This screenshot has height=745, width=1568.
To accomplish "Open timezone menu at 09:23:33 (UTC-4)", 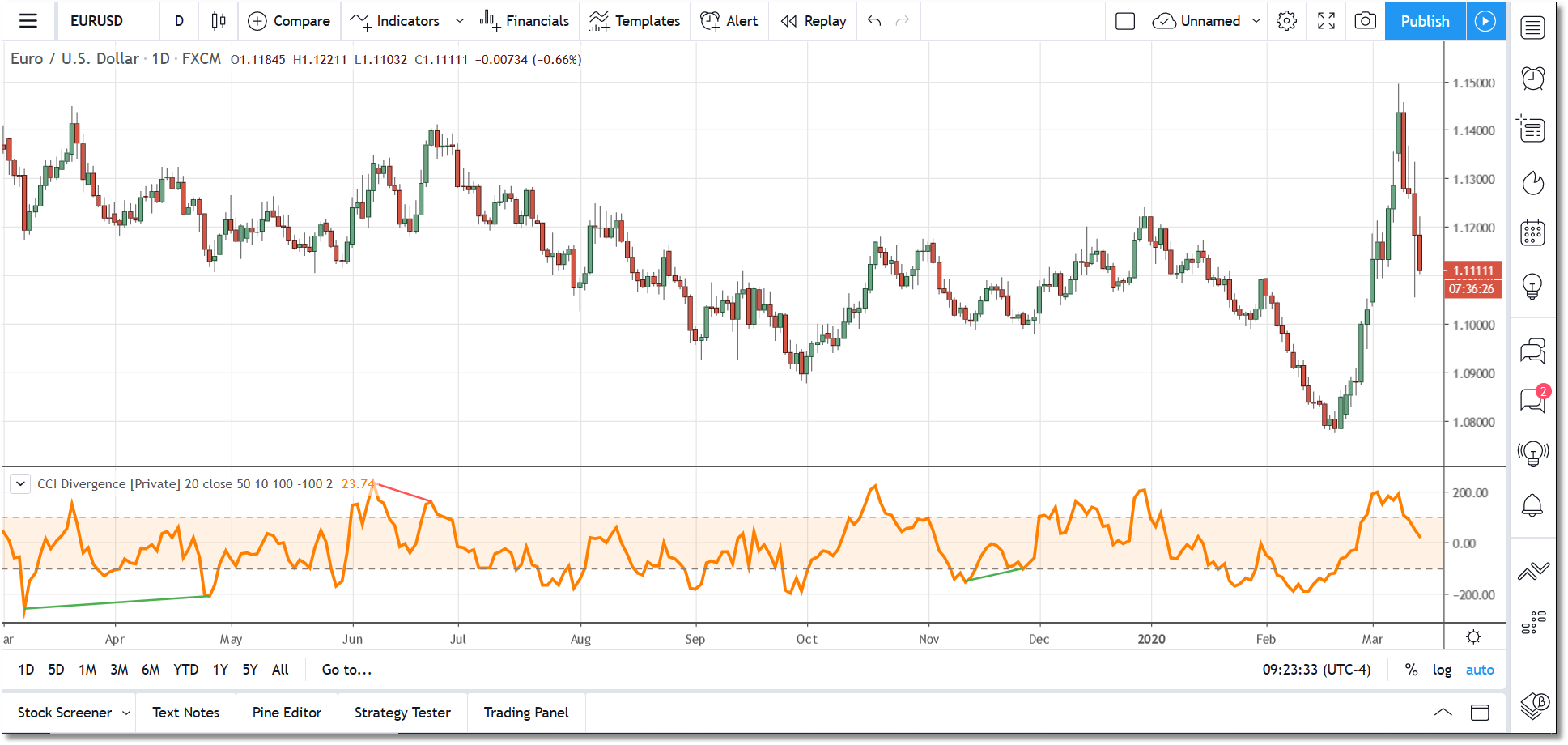I will 1317,670.
